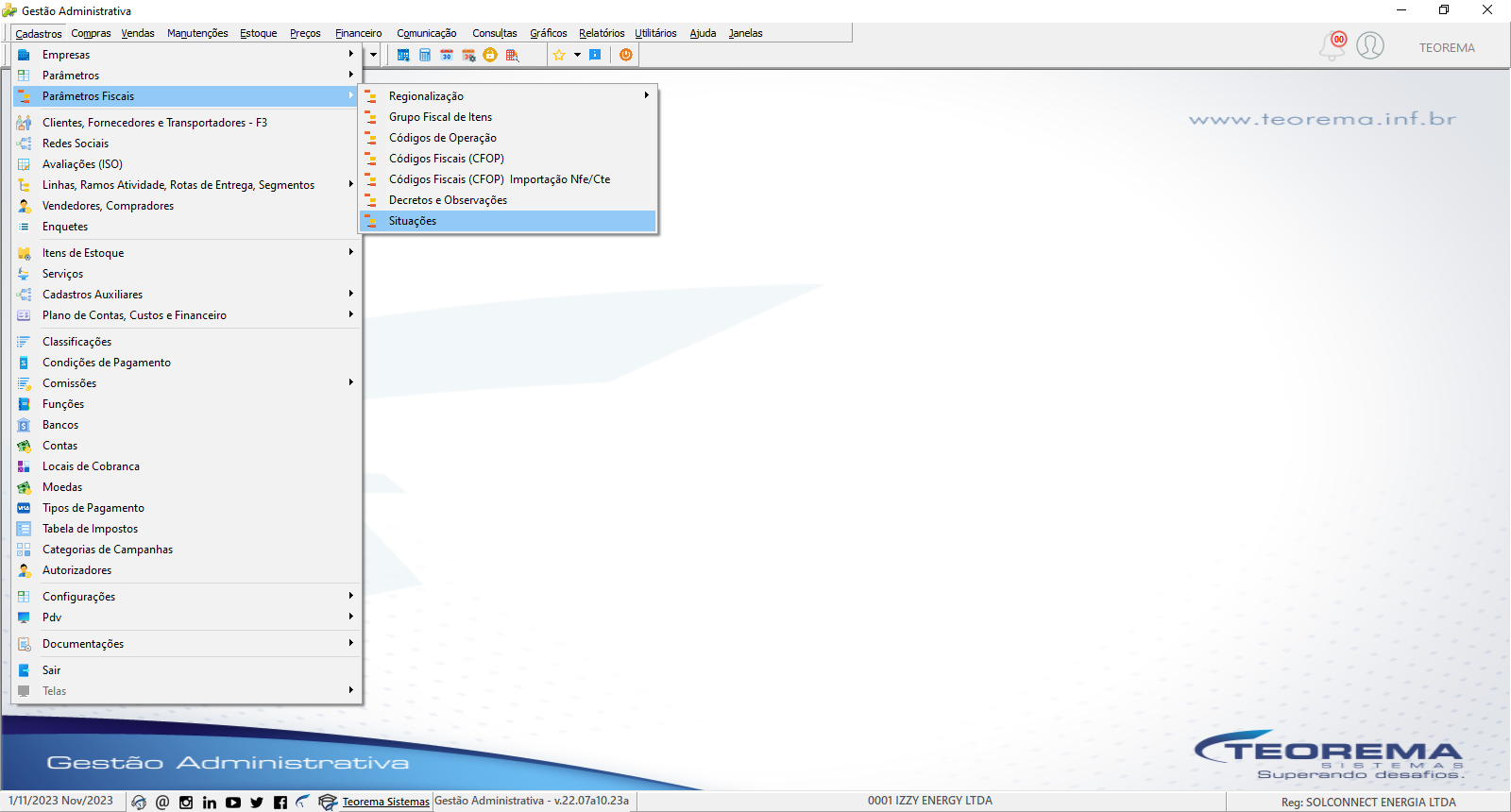This screenshot has height=812, width=1511.
Task: Click the favorites star icon
Action: pyautogui.click(x=559, y=55)
